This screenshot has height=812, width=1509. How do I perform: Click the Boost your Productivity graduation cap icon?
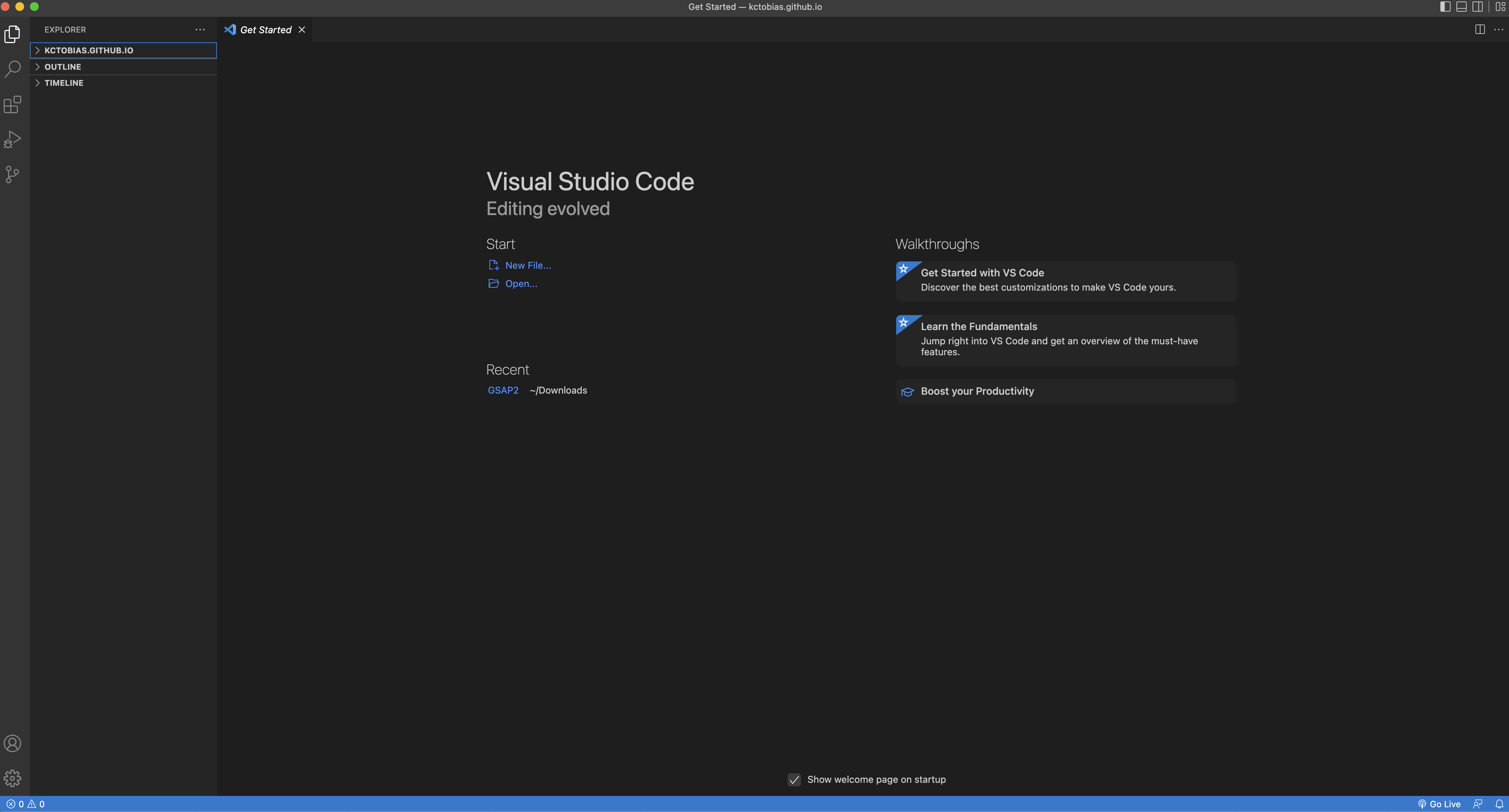[907, 392]
